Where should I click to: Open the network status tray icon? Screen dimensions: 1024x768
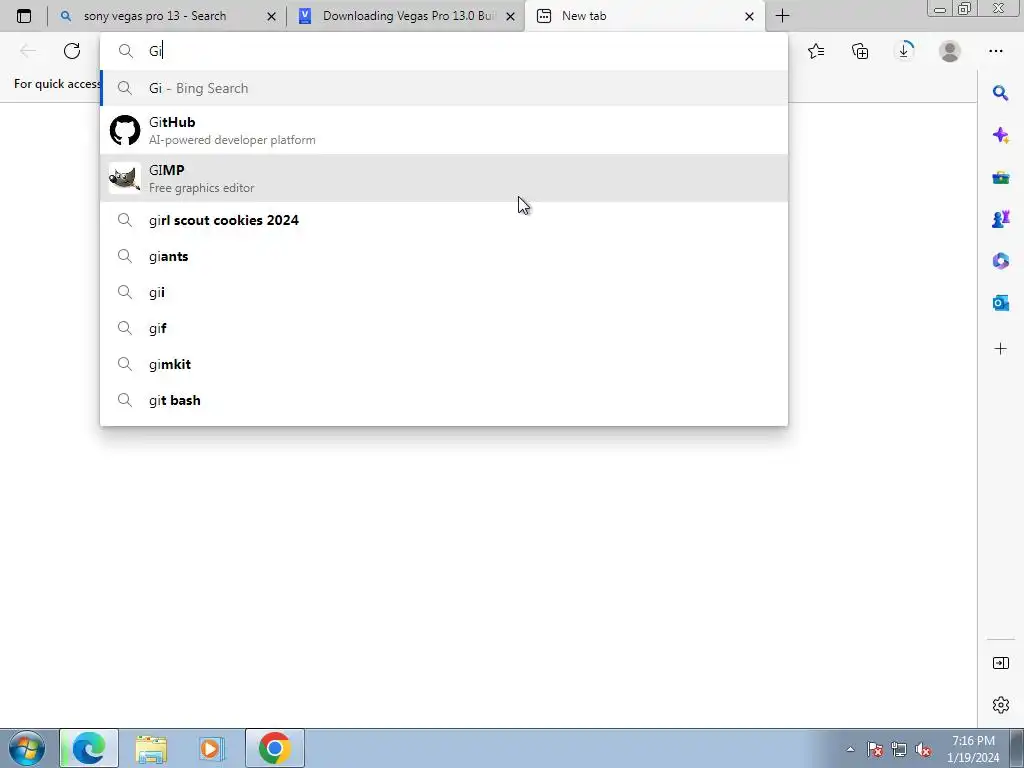899,749
